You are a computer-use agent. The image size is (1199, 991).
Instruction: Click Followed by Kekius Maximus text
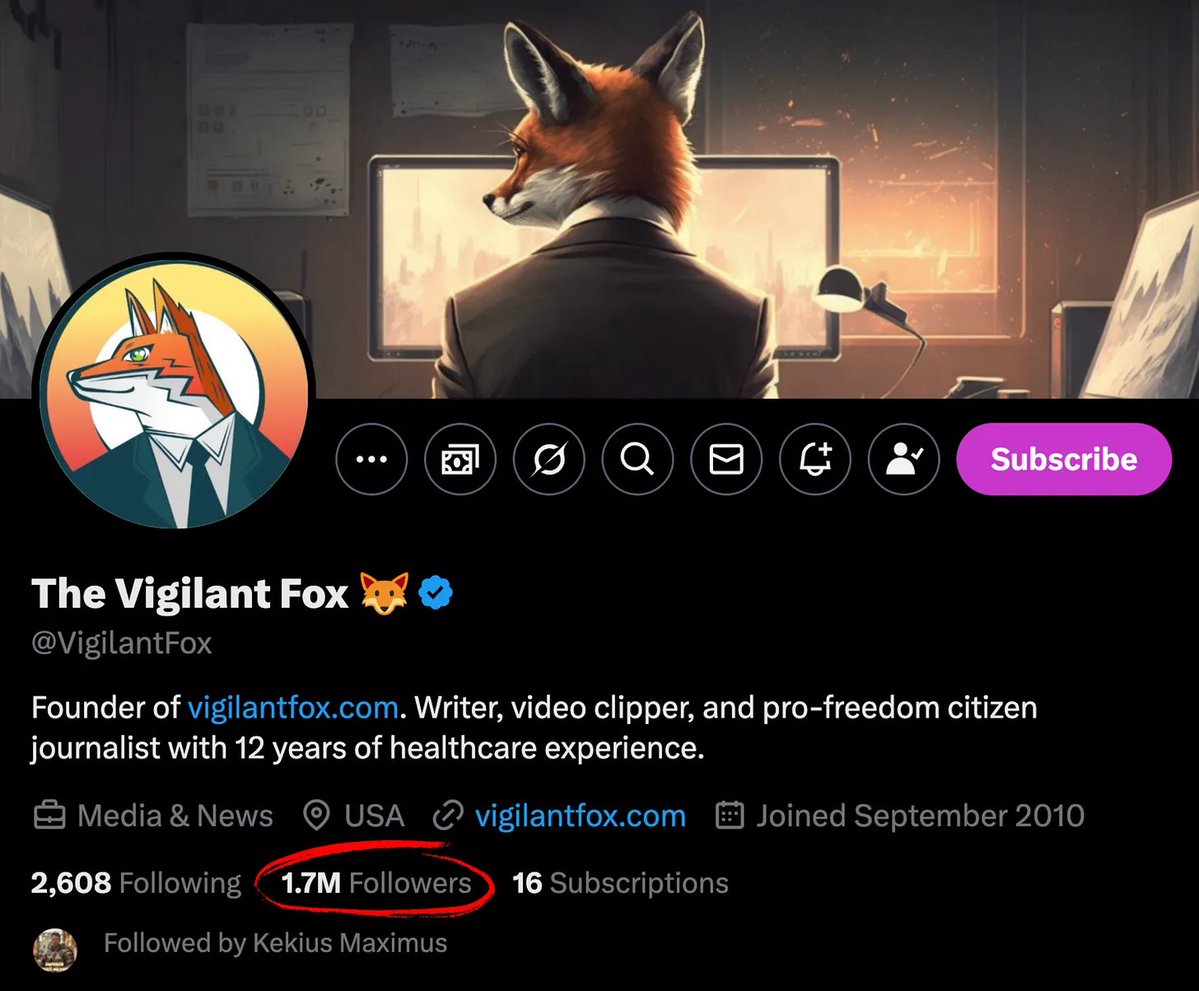pyautogui.click(x=275, y=943)
